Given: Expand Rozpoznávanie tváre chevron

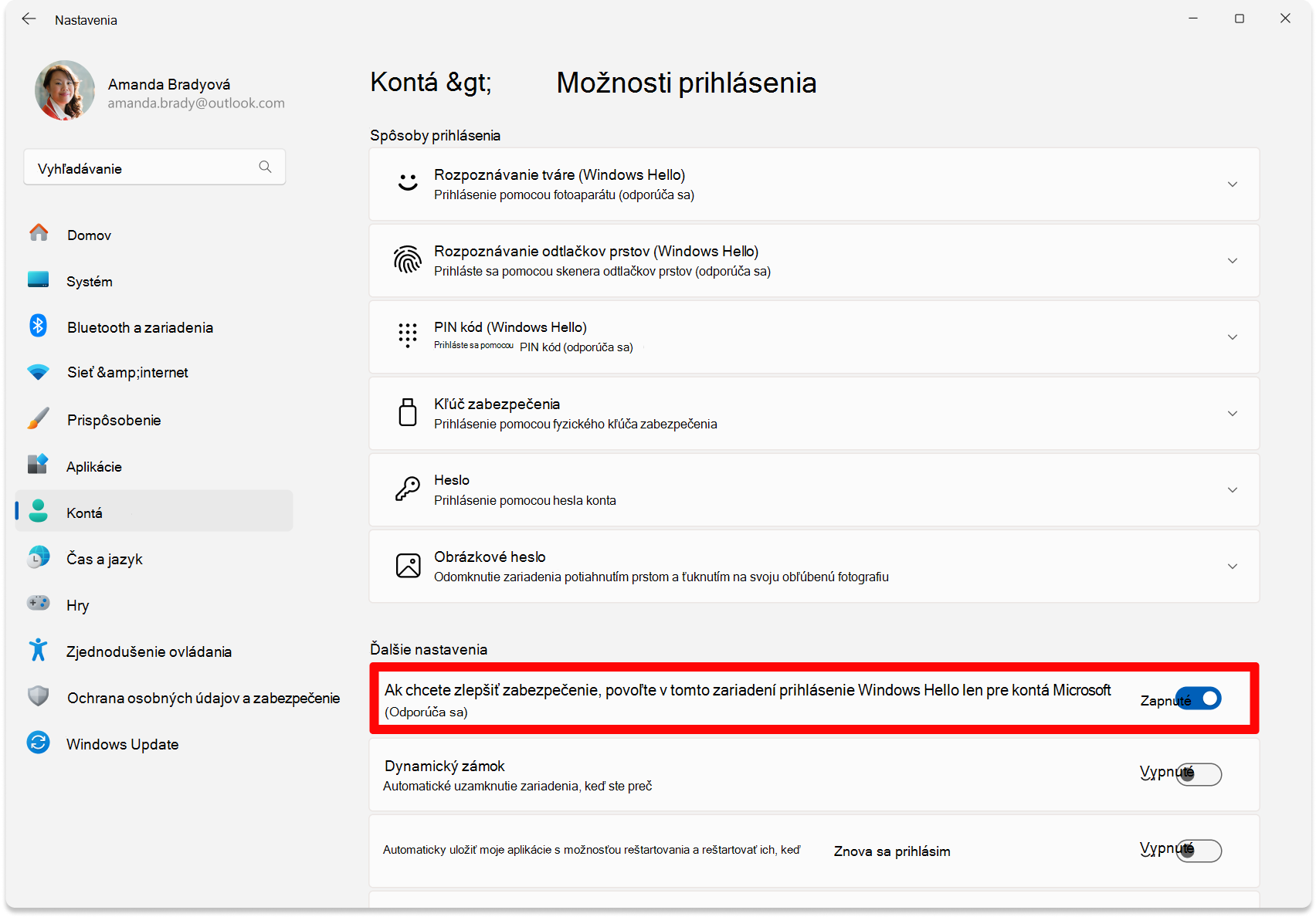Looking at the screenshot, I should 1233,184.
